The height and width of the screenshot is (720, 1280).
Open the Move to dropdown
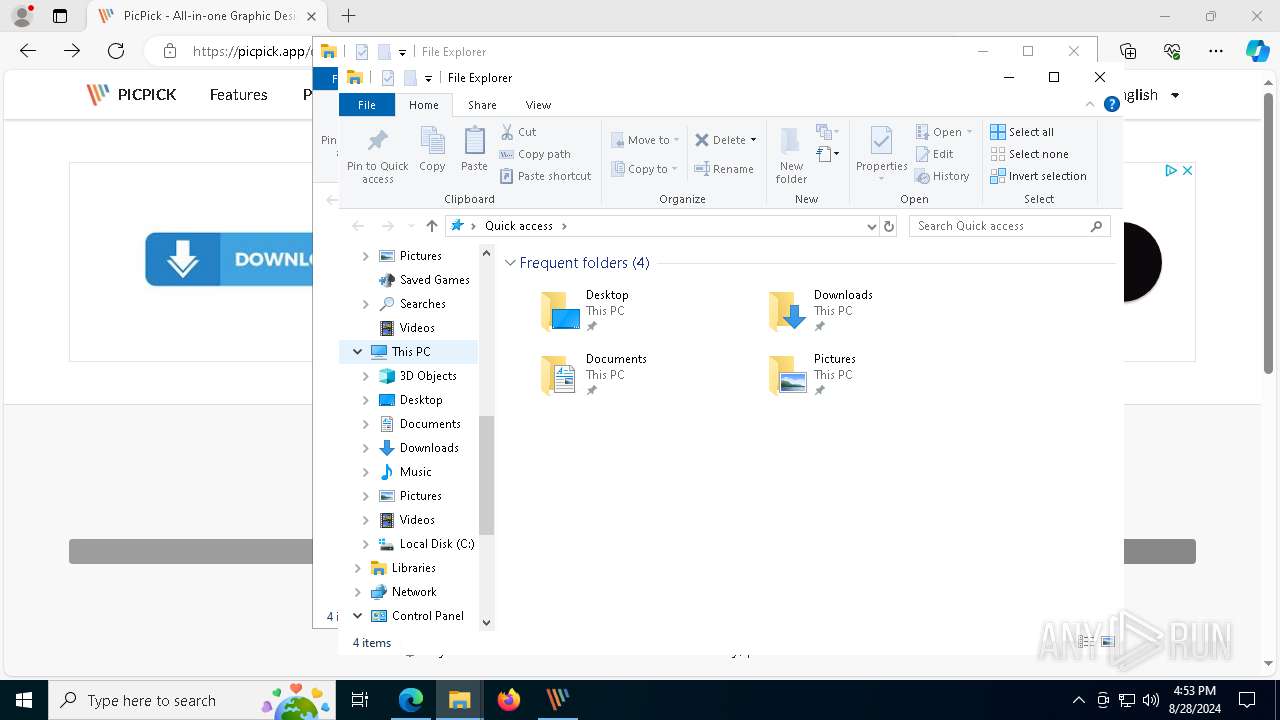click(x=645, y=140)
